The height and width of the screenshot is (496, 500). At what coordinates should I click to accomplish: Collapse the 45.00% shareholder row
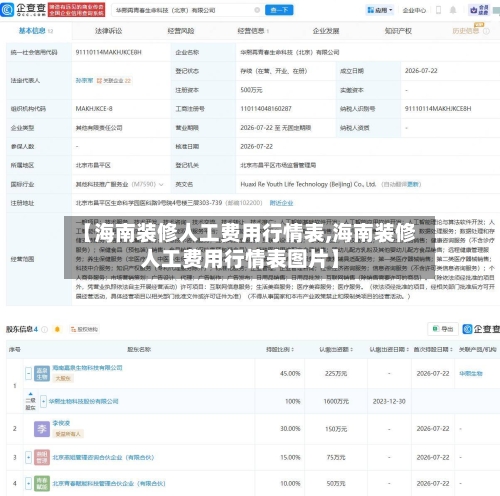[29, 373]
